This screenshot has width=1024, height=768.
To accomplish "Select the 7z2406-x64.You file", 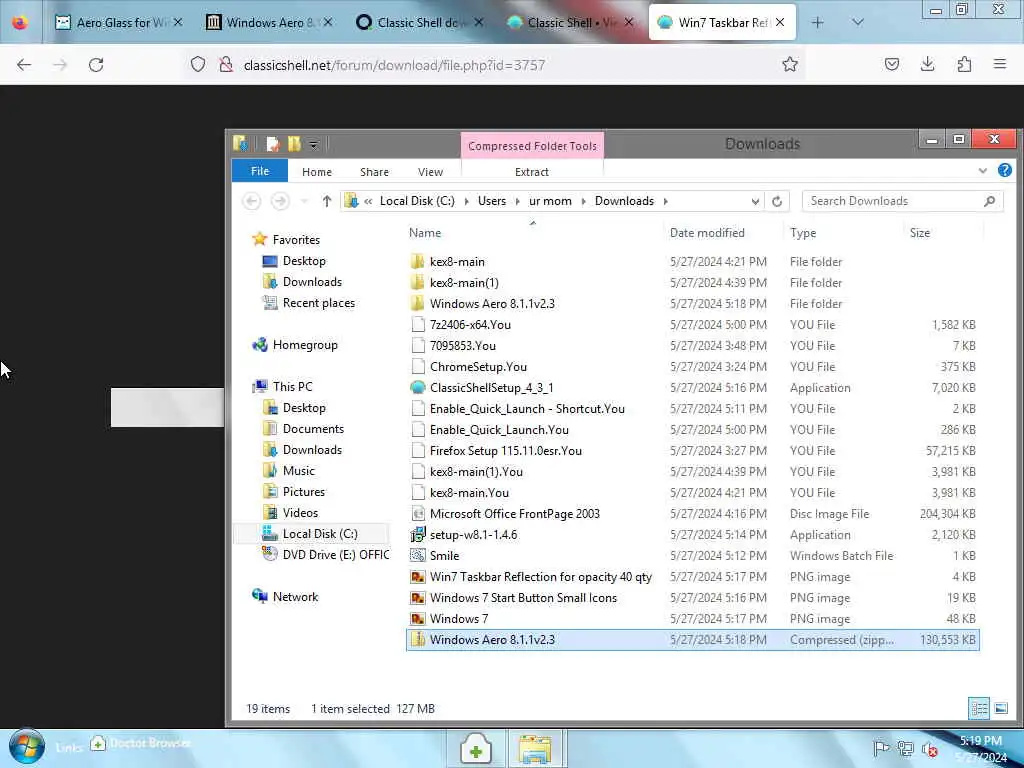I will [x=470, y=325].
